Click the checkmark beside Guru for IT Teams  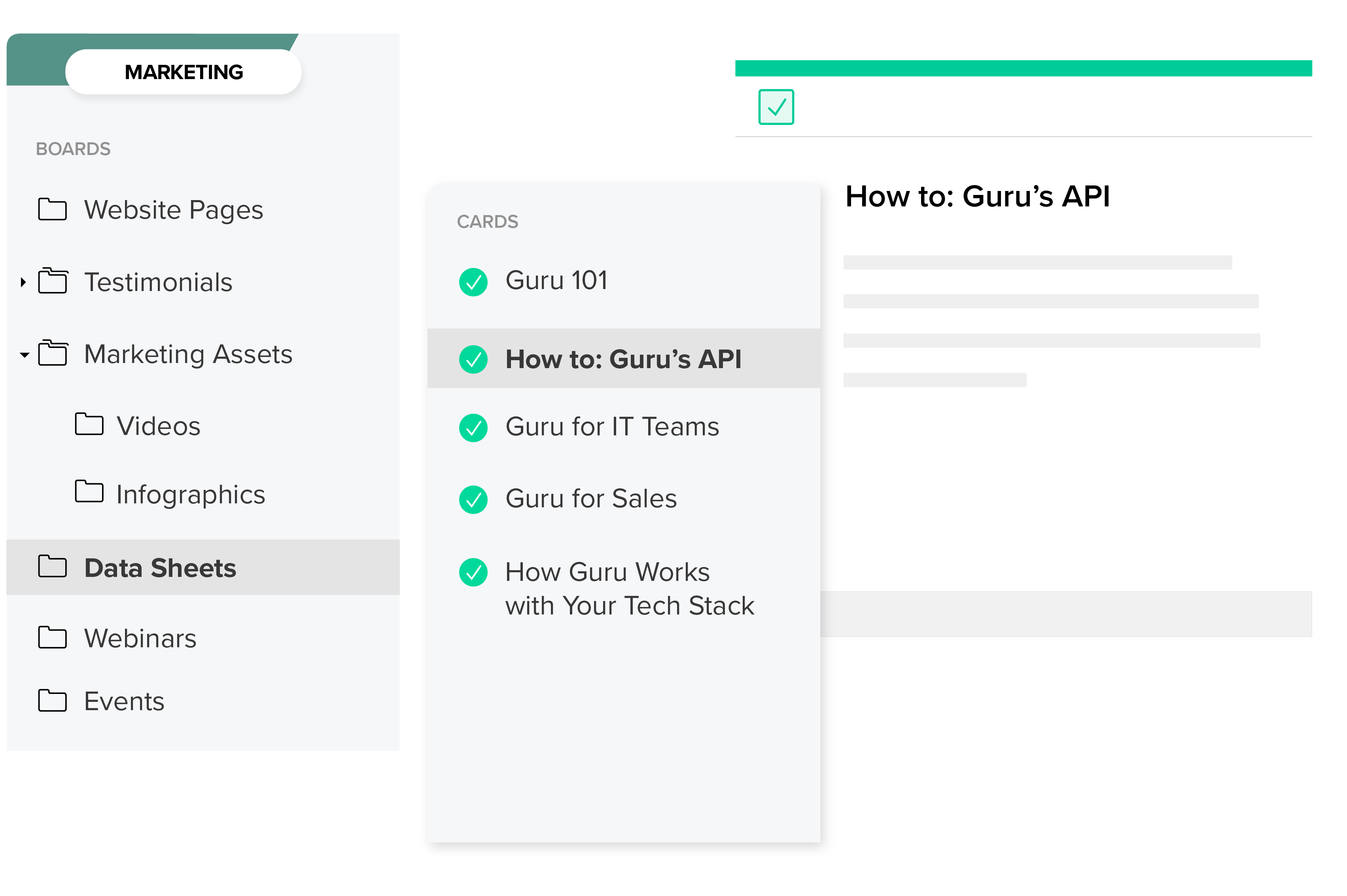473,427
